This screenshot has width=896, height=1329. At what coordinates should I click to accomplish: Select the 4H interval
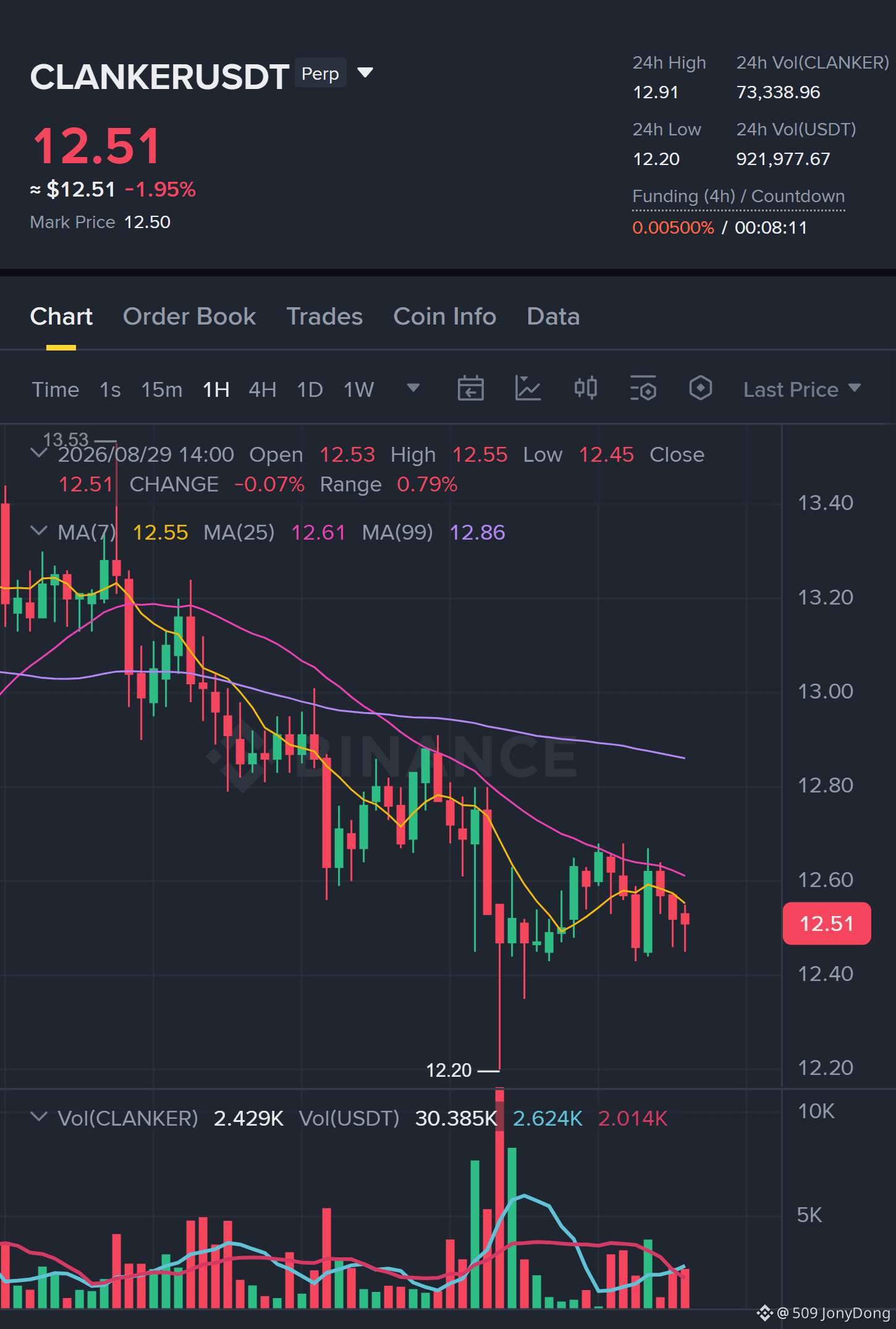click(x=262, y=389)
